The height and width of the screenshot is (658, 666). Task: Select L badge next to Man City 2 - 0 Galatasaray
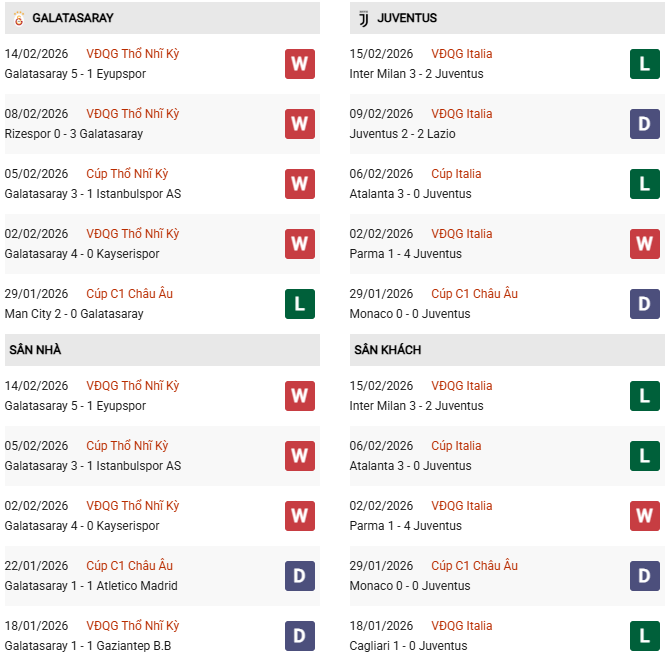300,304
